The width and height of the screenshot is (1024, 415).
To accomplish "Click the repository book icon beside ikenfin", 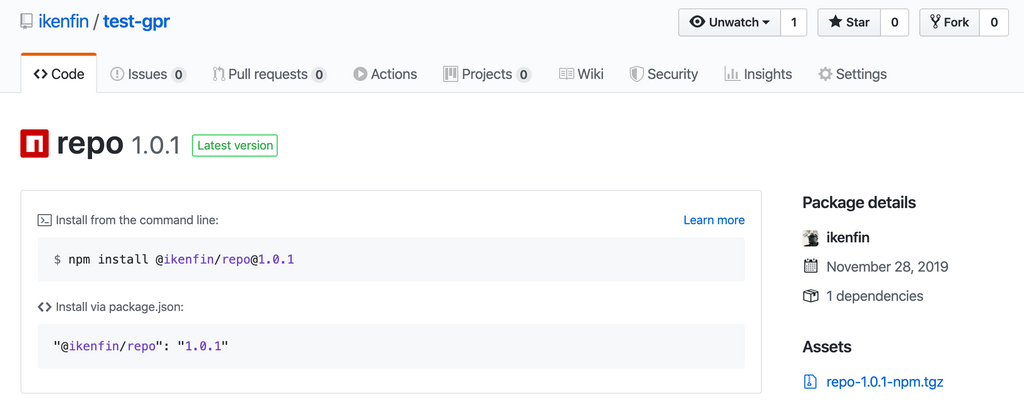I will 26,22.
